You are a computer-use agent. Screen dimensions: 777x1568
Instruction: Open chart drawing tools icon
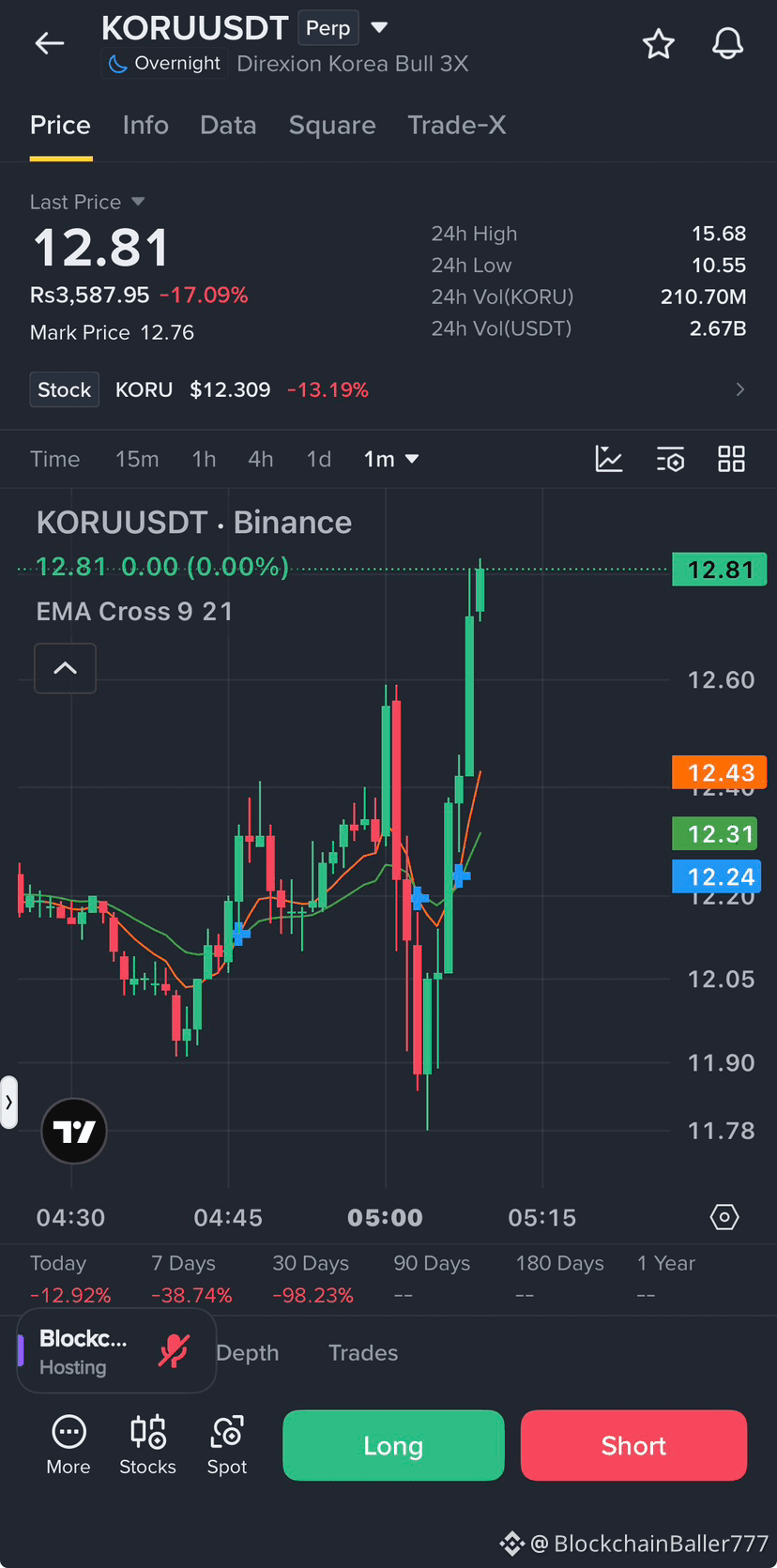[x=609, y=459]
